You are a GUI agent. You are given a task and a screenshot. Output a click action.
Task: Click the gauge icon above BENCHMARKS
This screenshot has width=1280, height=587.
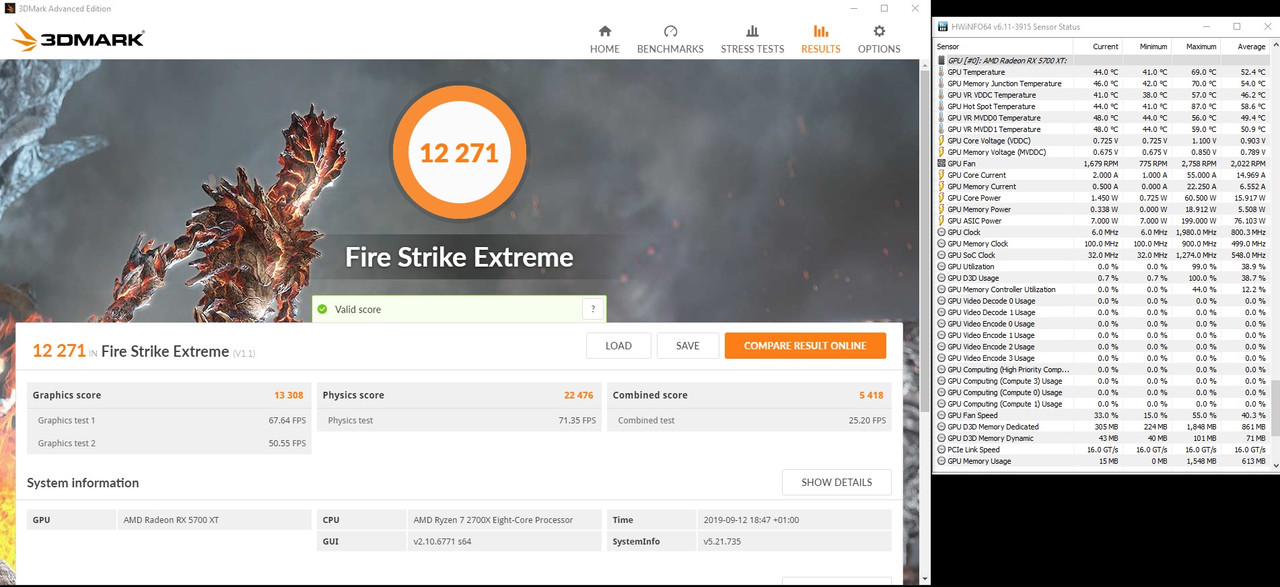pyautogui.click(x=670, y=31)
